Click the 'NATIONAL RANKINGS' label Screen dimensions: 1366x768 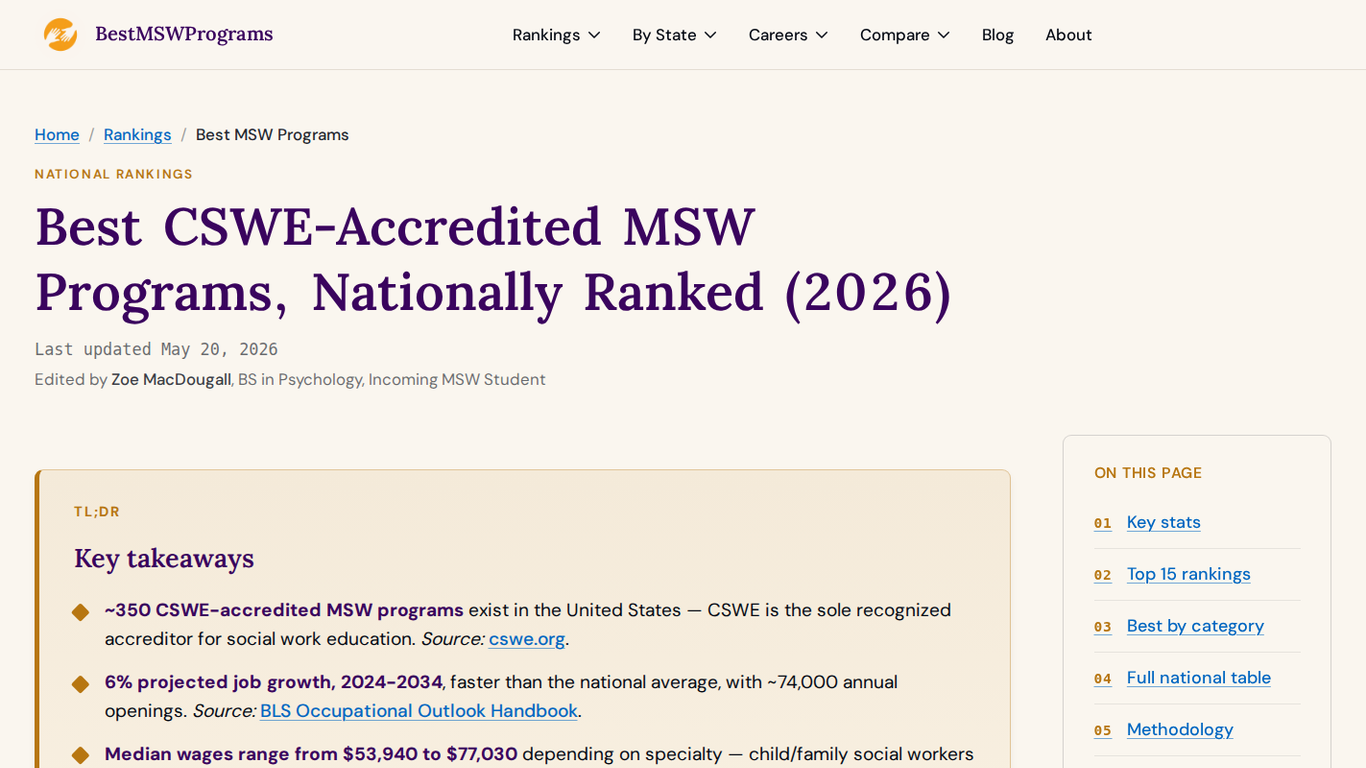click(x=114, y=174)
